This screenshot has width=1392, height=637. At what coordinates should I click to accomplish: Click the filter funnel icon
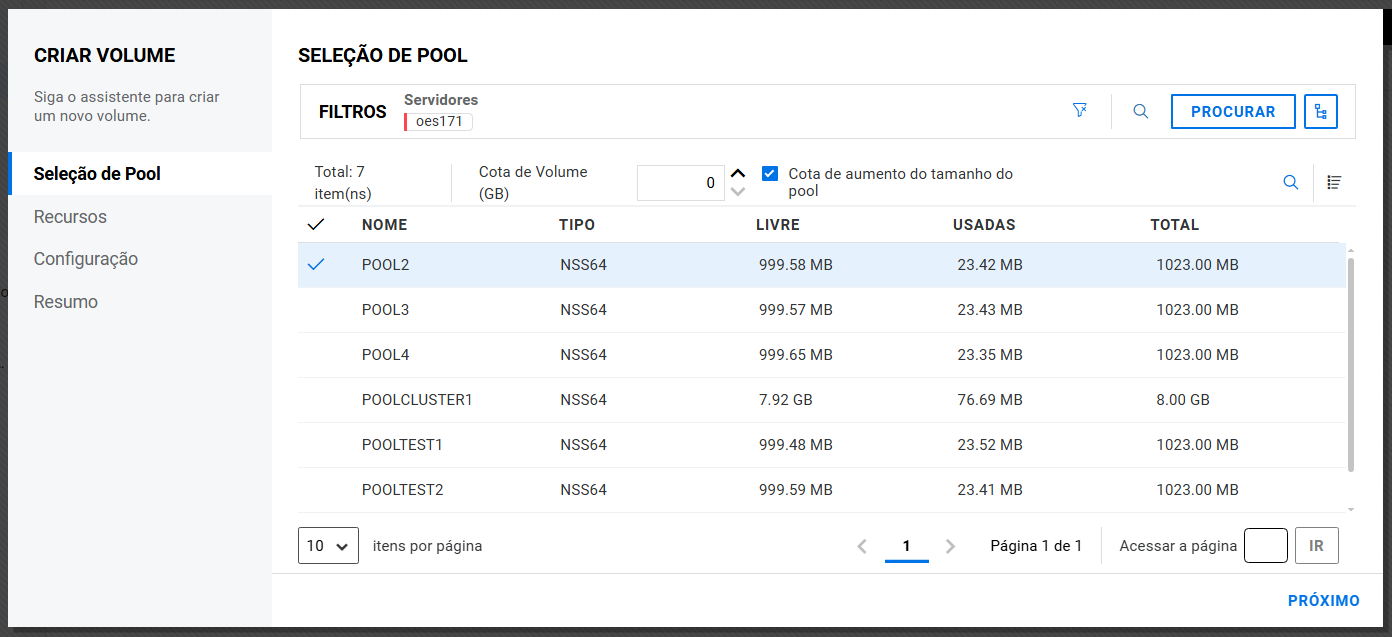(x=1080, y=111)
